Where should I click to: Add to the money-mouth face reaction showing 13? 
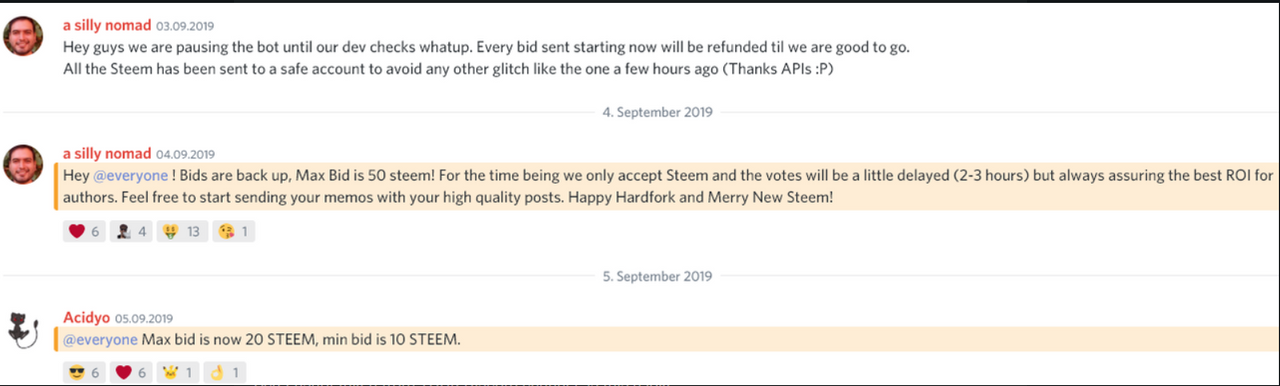(x=184, y=232)
